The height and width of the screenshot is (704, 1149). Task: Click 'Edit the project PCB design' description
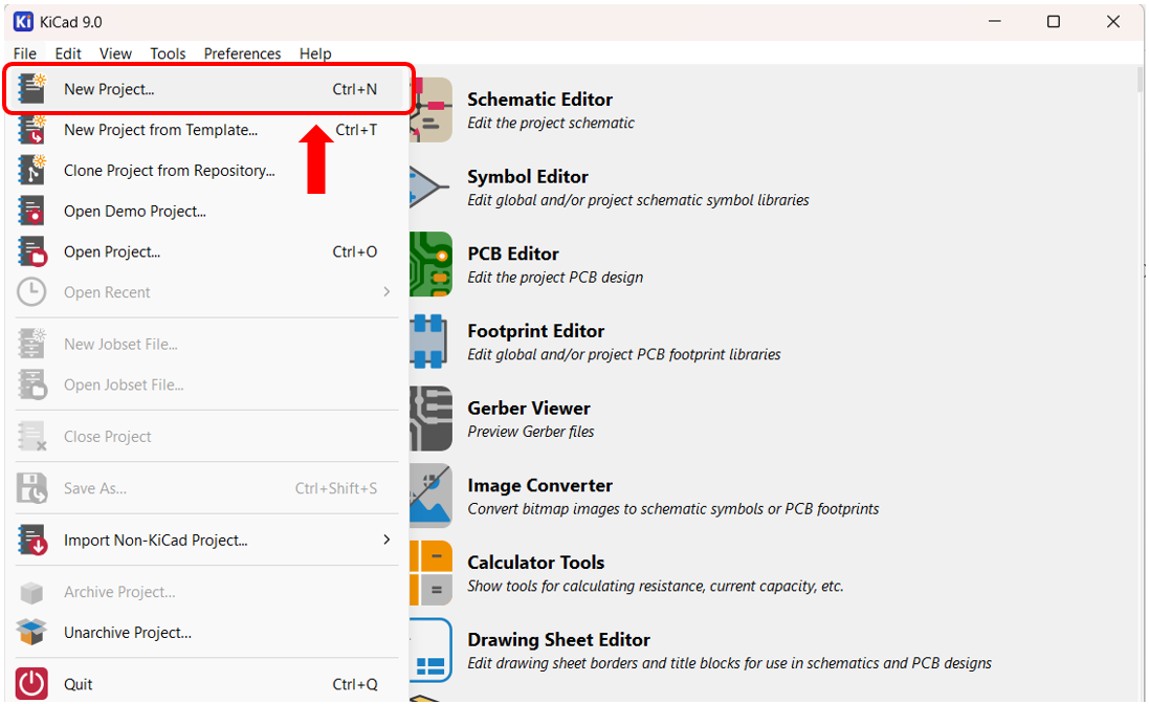coord(555,278)
